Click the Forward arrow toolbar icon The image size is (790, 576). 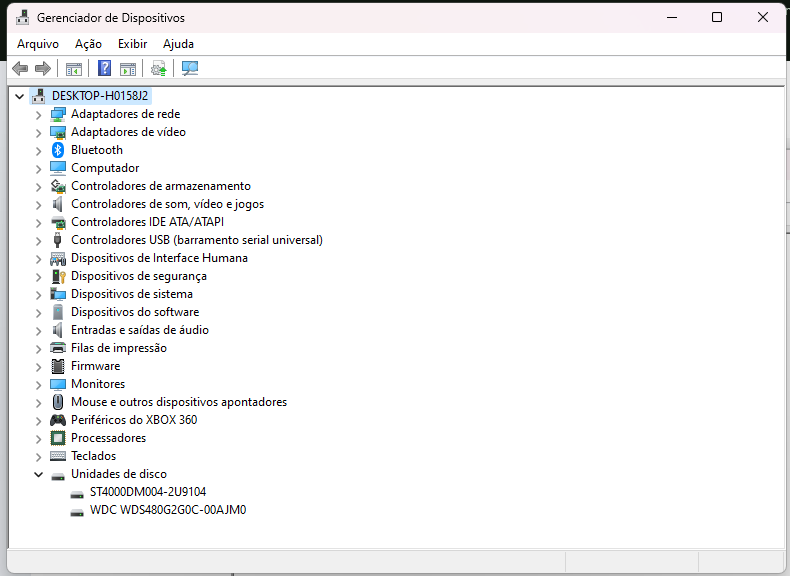[x=43, y=68]
